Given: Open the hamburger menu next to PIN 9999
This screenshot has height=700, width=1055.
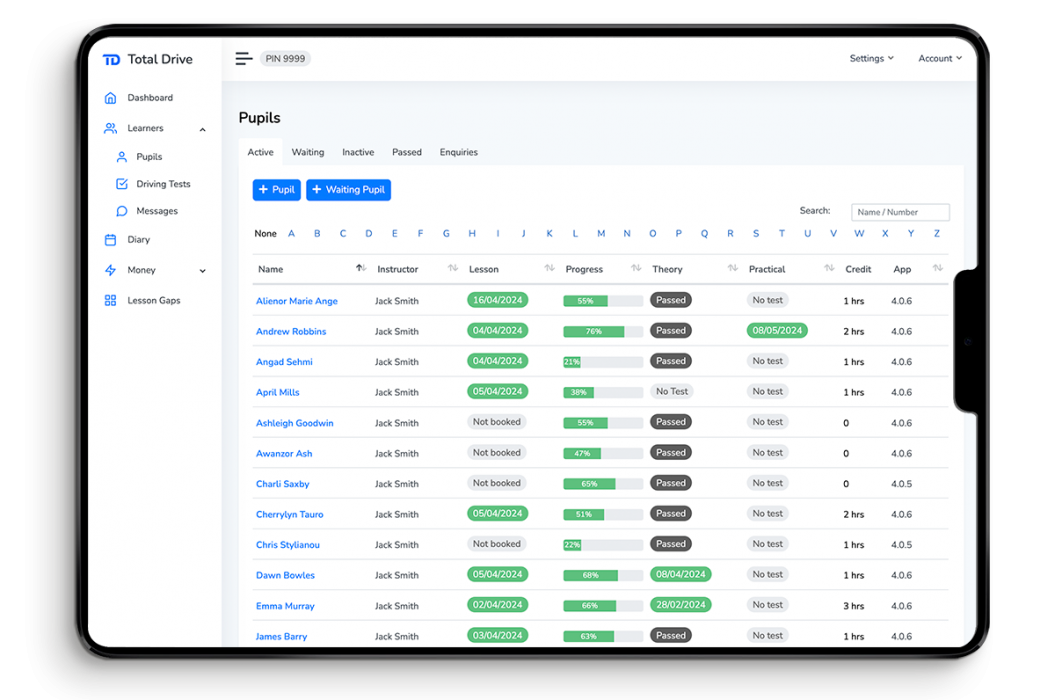Looking at the screenshot, I should 243,58.
